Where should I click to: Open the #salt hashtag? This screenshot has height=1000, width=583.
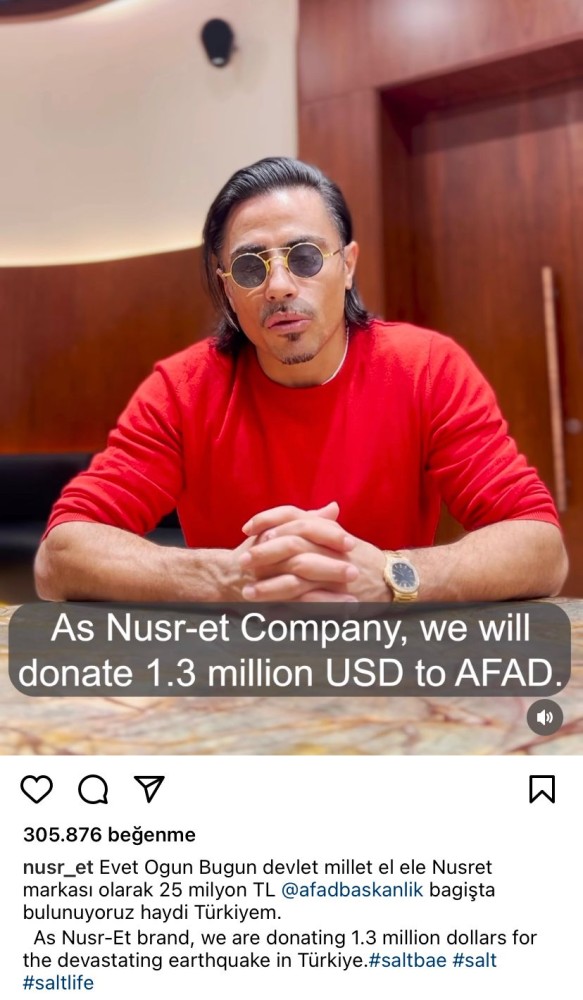475,960
